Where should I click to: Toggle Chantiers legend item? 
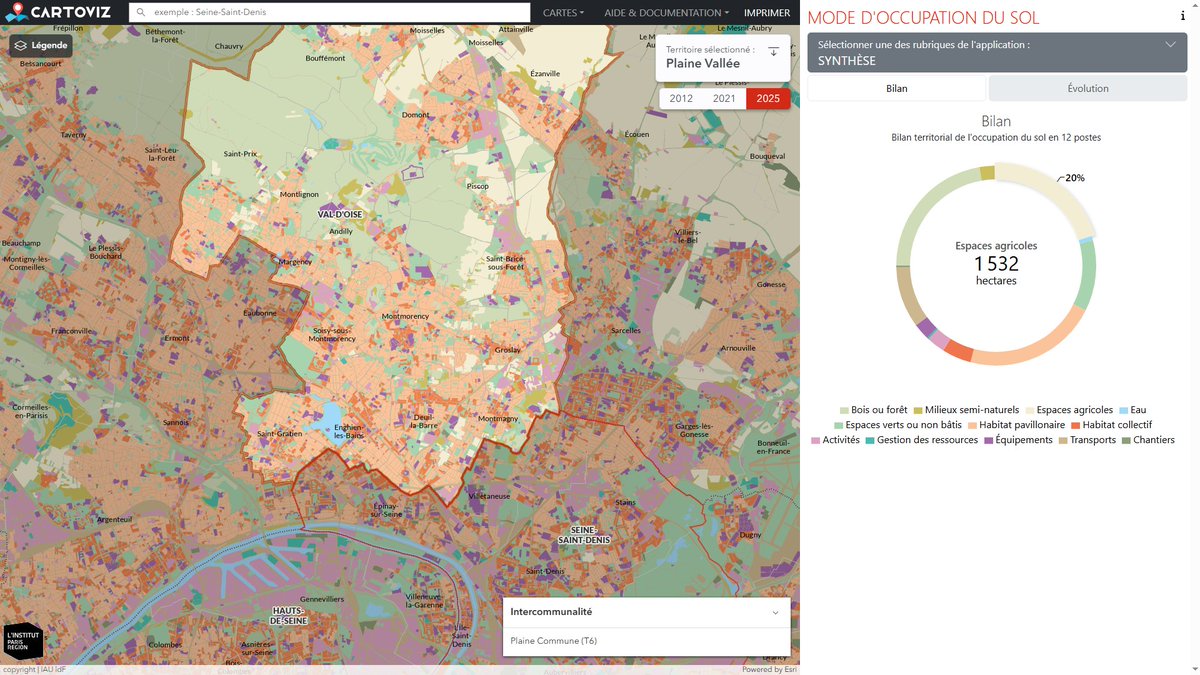click(1148, 440)
